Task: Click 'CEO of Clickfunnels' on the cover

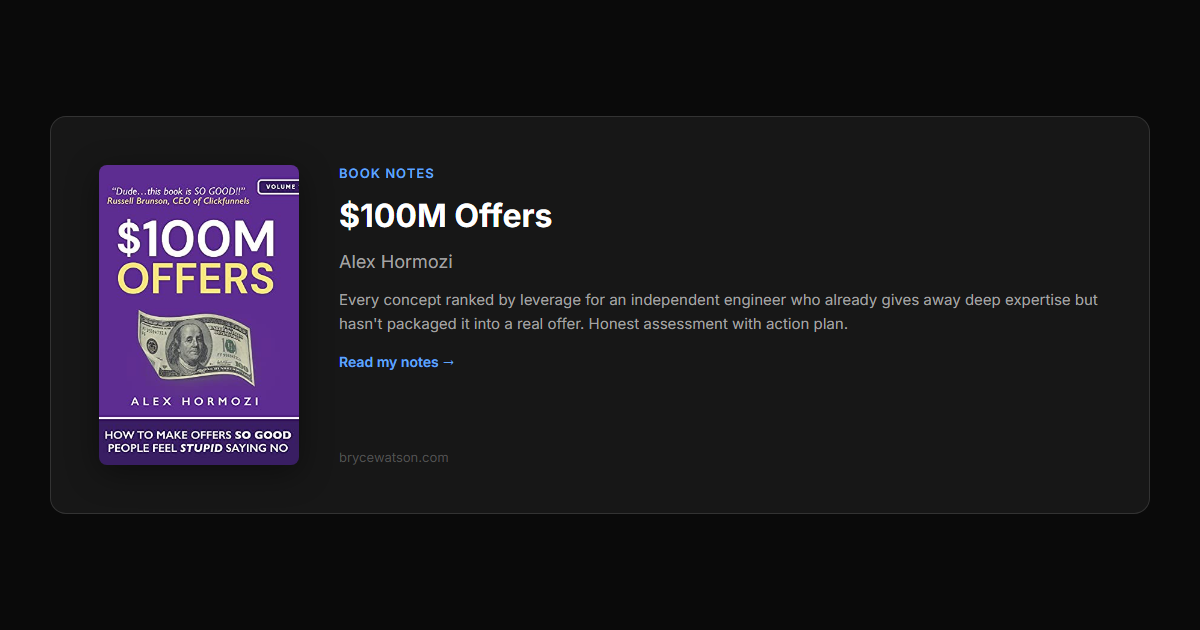Action: 213,200
